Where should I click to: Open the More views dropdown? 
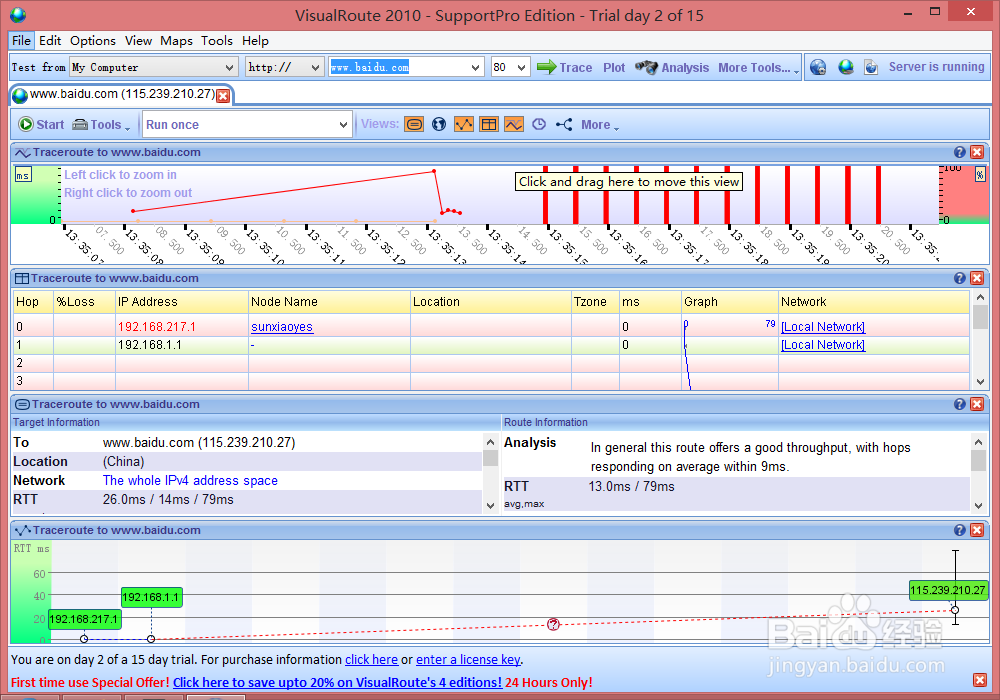(599, 125)
